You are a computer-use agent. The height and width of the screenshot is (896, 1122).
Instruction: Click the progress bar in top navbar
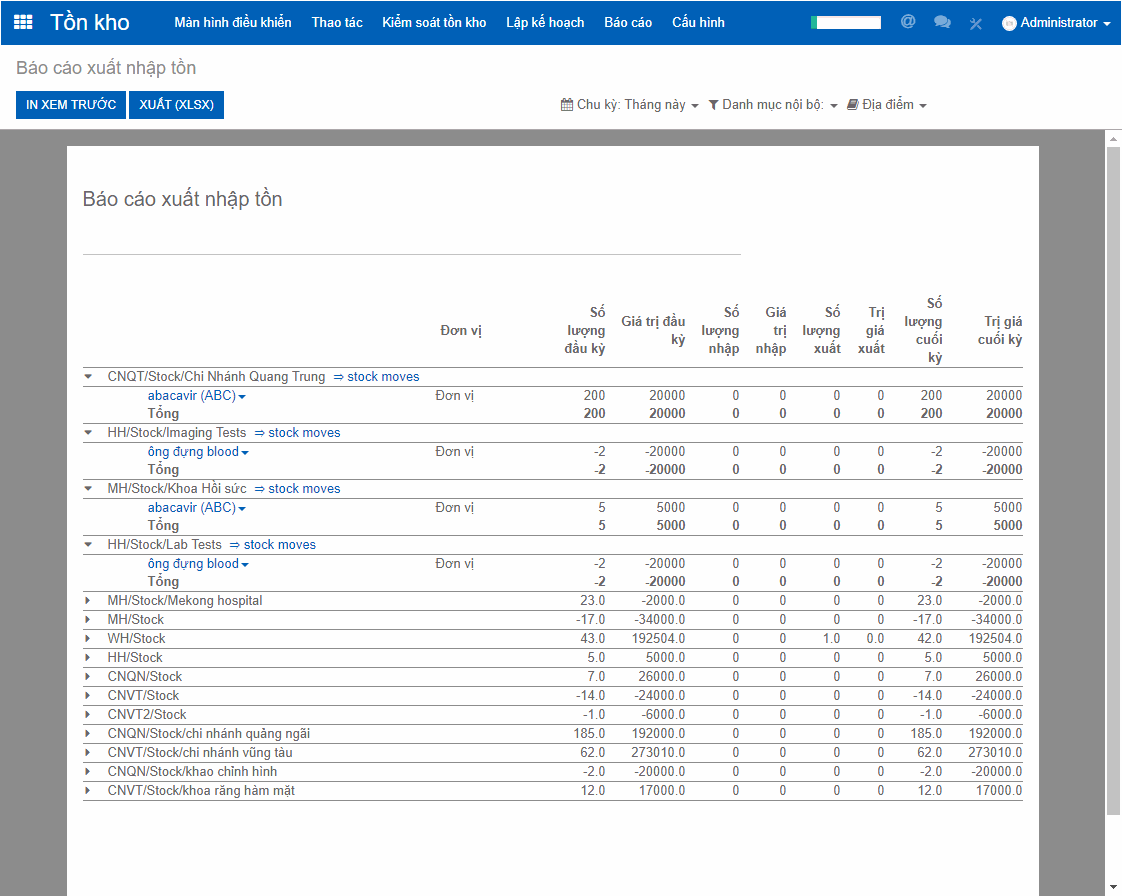click(846, 22)
